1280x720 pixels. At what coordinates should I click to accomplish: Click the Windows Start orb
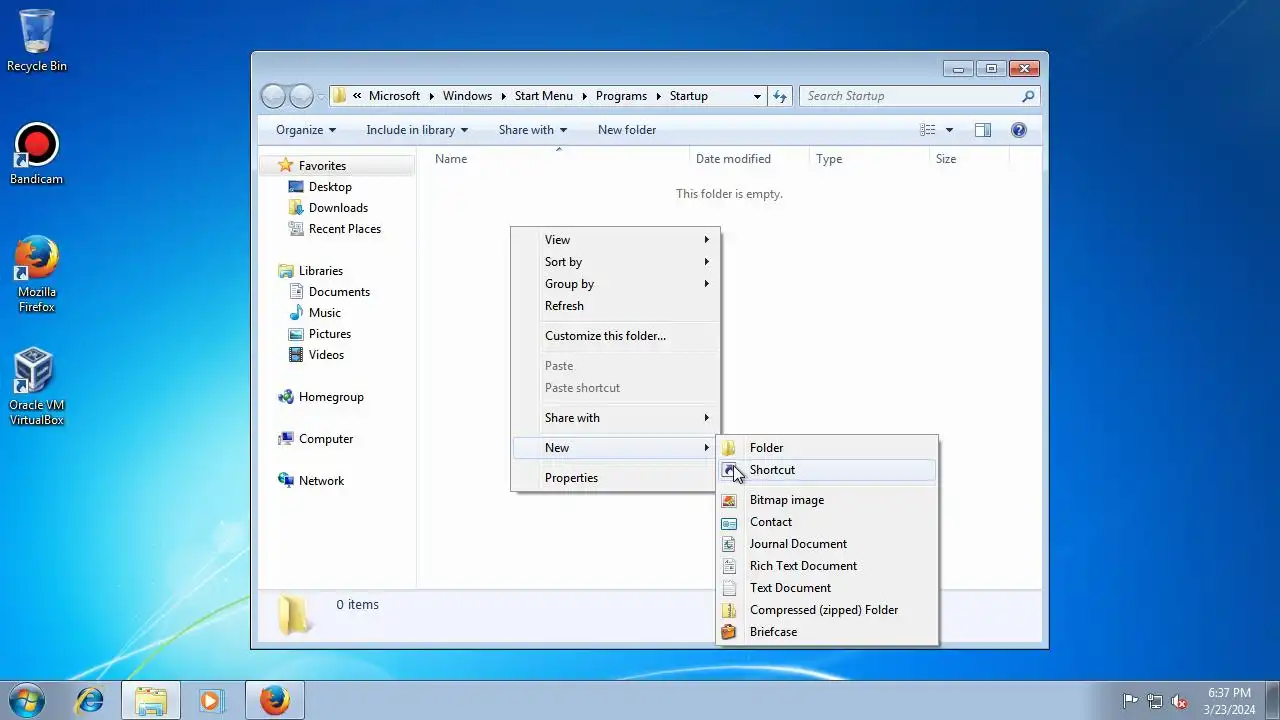27,700
